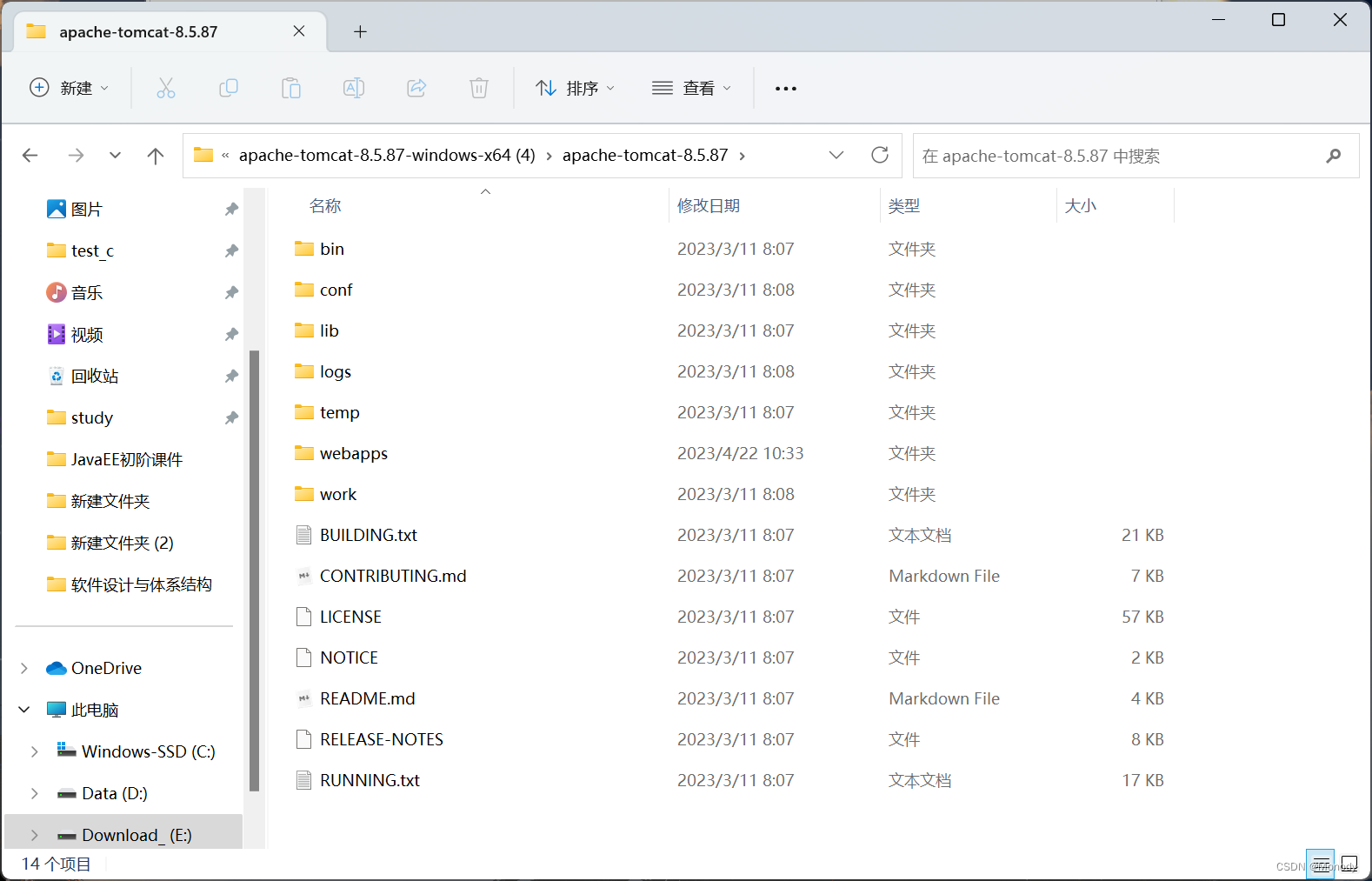
Task: Open 新建文件夹 (2) in sidebar
Action: 123,543
